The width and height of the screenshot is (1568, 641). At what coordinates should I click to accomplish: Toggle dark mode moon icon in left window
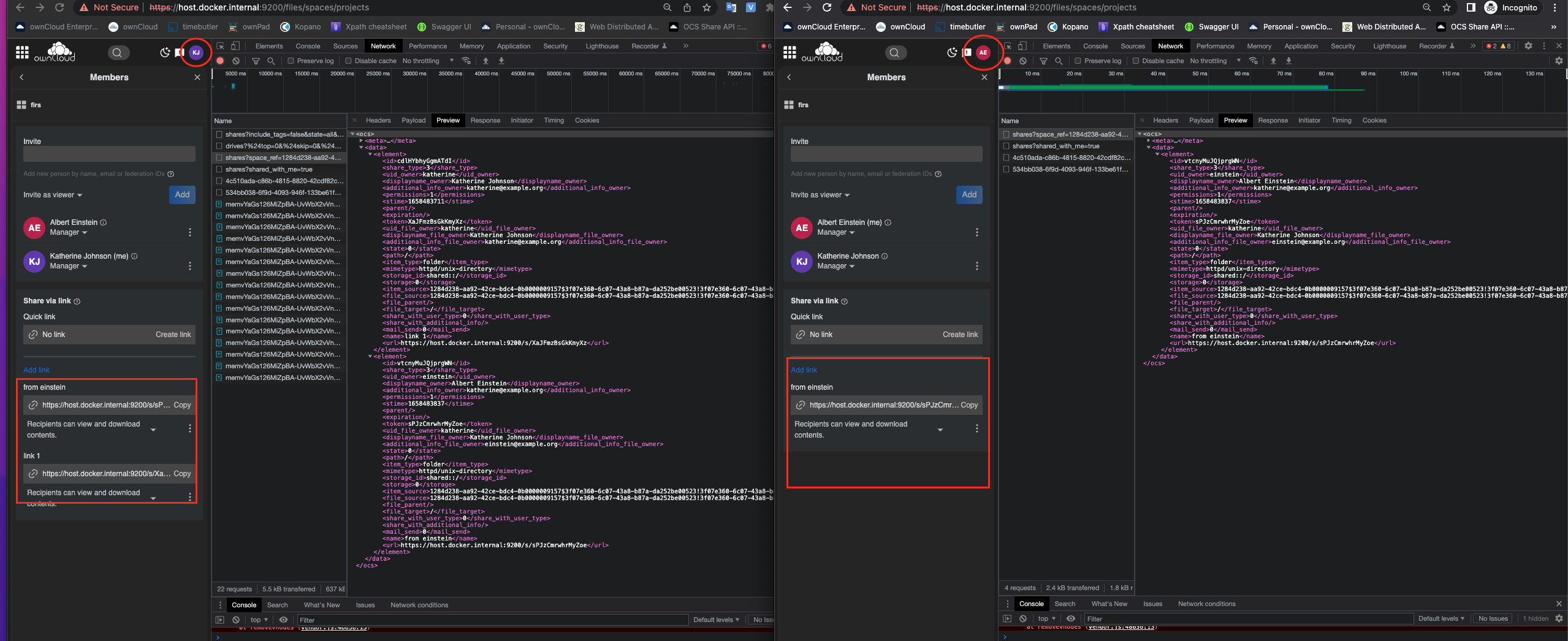point(165,53)
